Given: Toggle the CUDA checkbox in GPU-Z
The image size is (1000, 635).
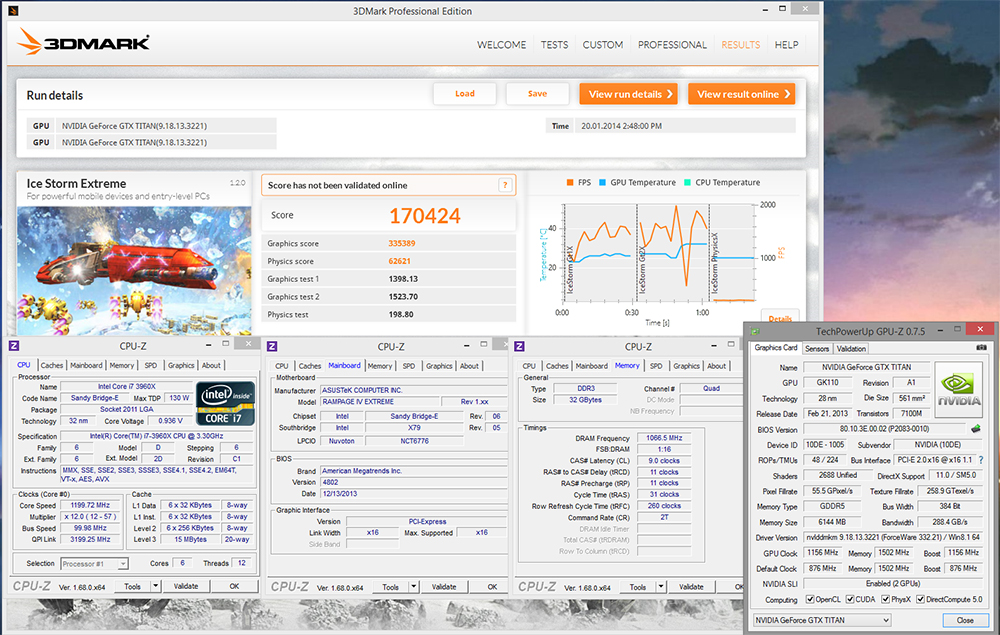Looking at the screenshot, I should click(850, 599).
